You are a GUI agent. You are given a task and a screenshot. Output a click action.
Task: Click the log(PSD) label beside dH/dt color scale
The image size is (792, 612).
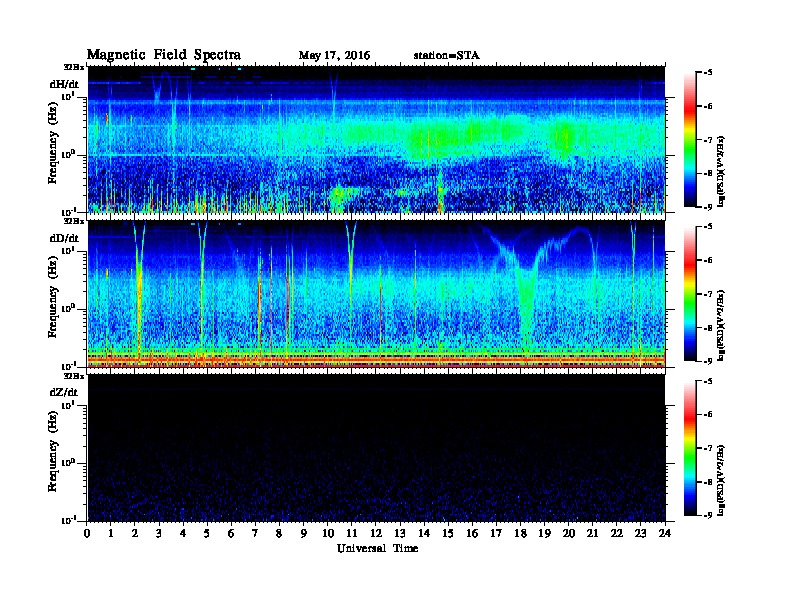tap(721, 172)
